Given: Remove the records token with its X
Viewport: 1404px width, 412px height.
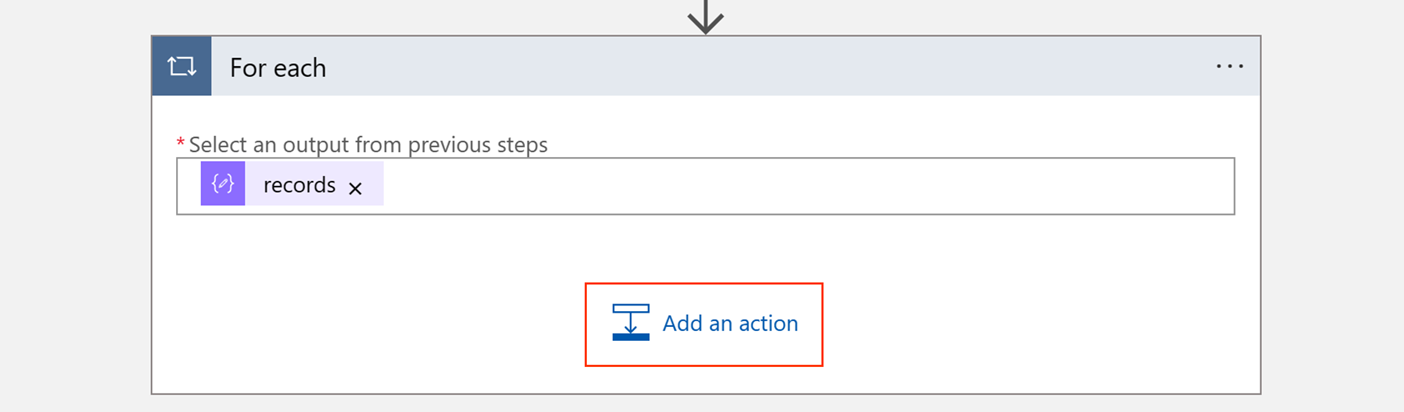Looking at the screenshot, I should tap(355, 188).
